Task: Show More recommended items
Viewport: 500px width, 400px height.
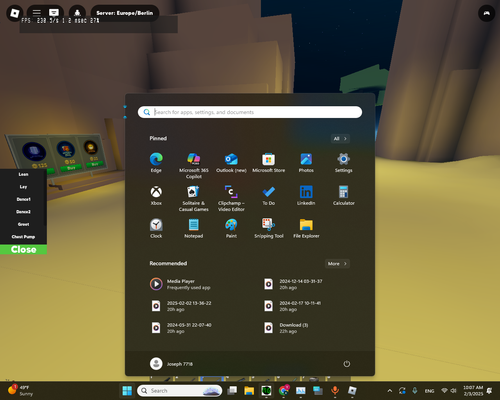Action: [337, 264]
